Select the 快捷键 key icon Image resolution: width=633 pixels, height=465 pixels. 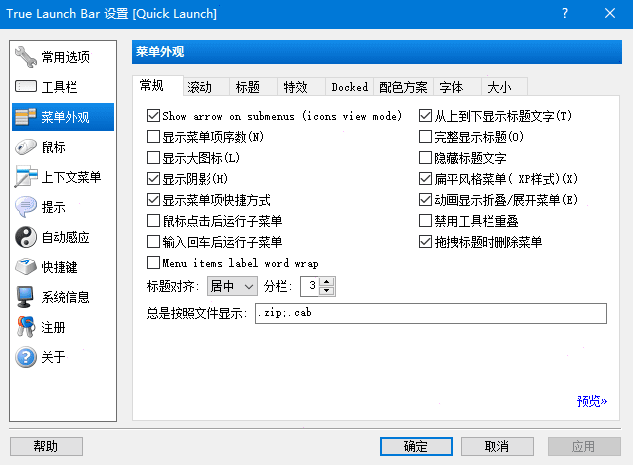click(x=26, y=267)
